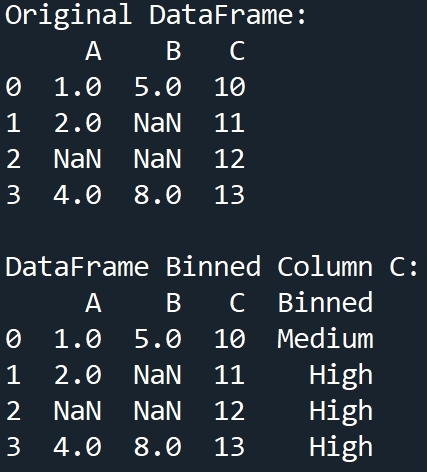Click NaN in column A of the original table

pos(78,159)
